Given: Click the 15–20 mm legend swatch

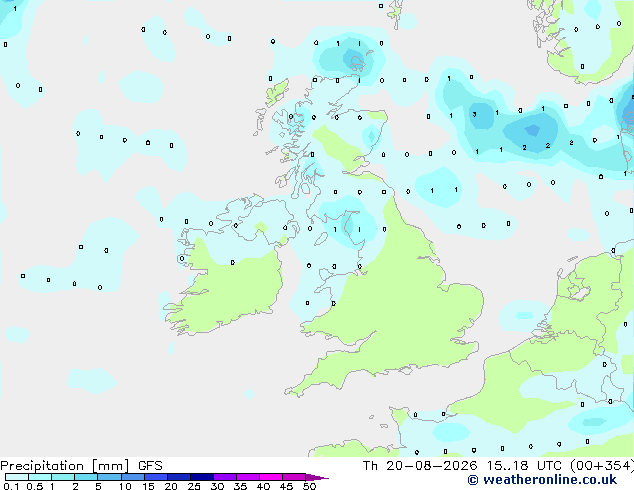Looking at the screenshot, I should (156, 477).
